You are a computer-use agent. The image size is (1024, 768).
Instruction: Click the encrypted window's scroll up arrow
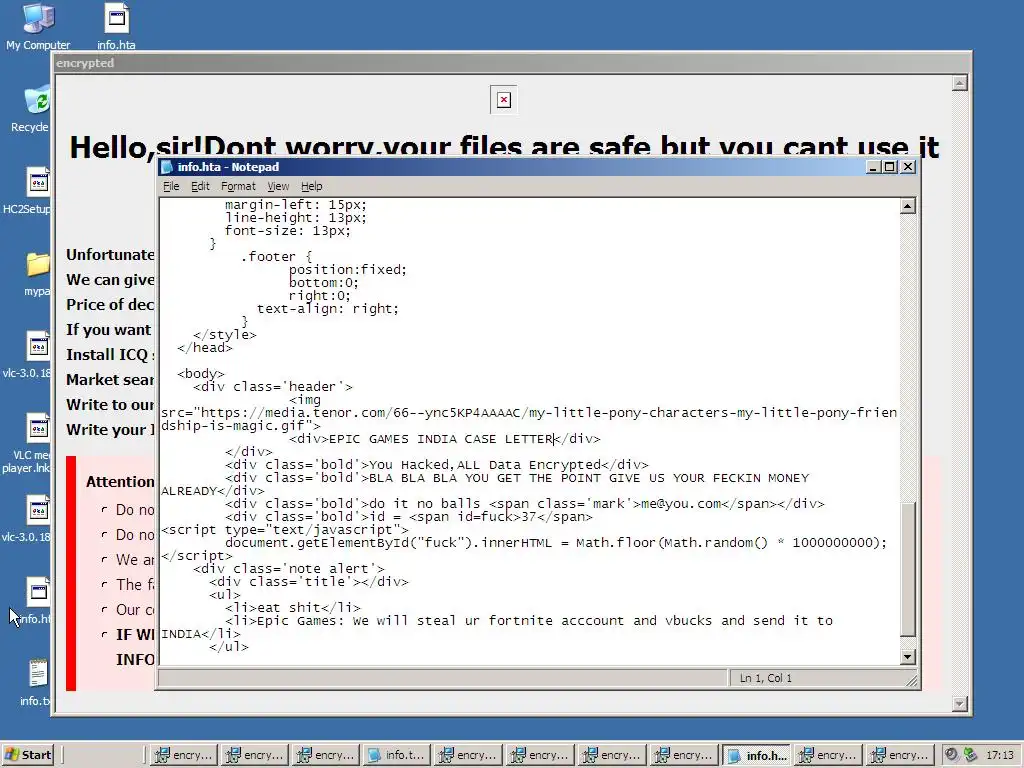coord(959,83)
